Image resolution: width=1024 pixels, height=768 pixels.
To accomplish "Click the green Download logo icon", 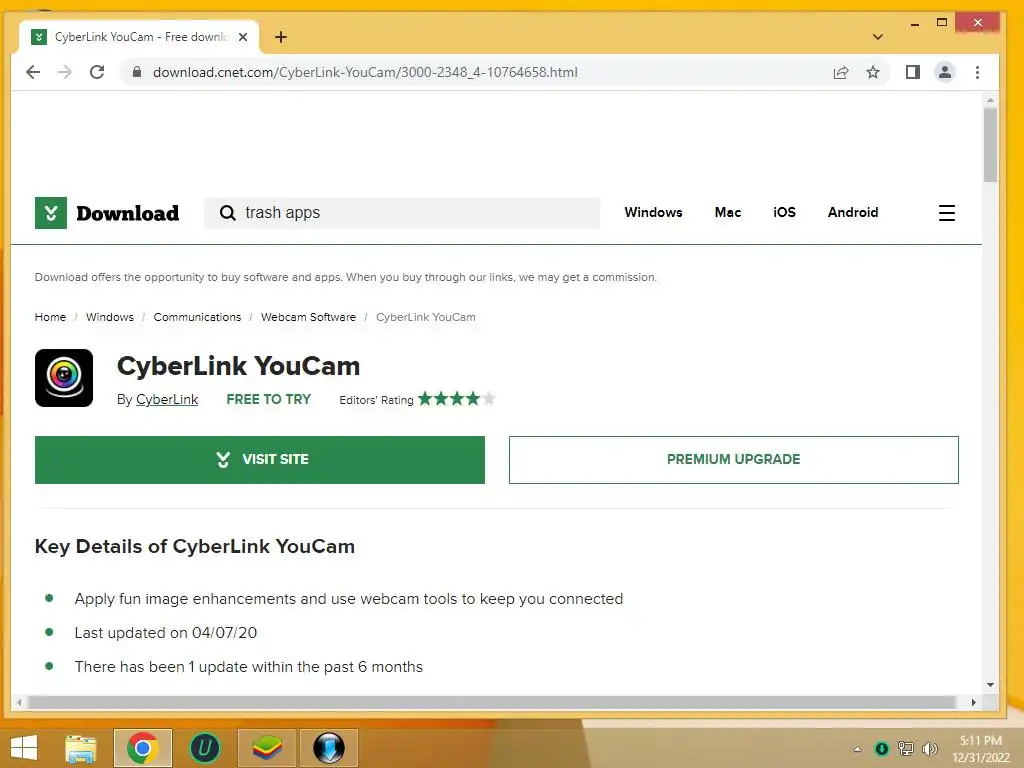I will pyautogui.click(x=51, y=213).
